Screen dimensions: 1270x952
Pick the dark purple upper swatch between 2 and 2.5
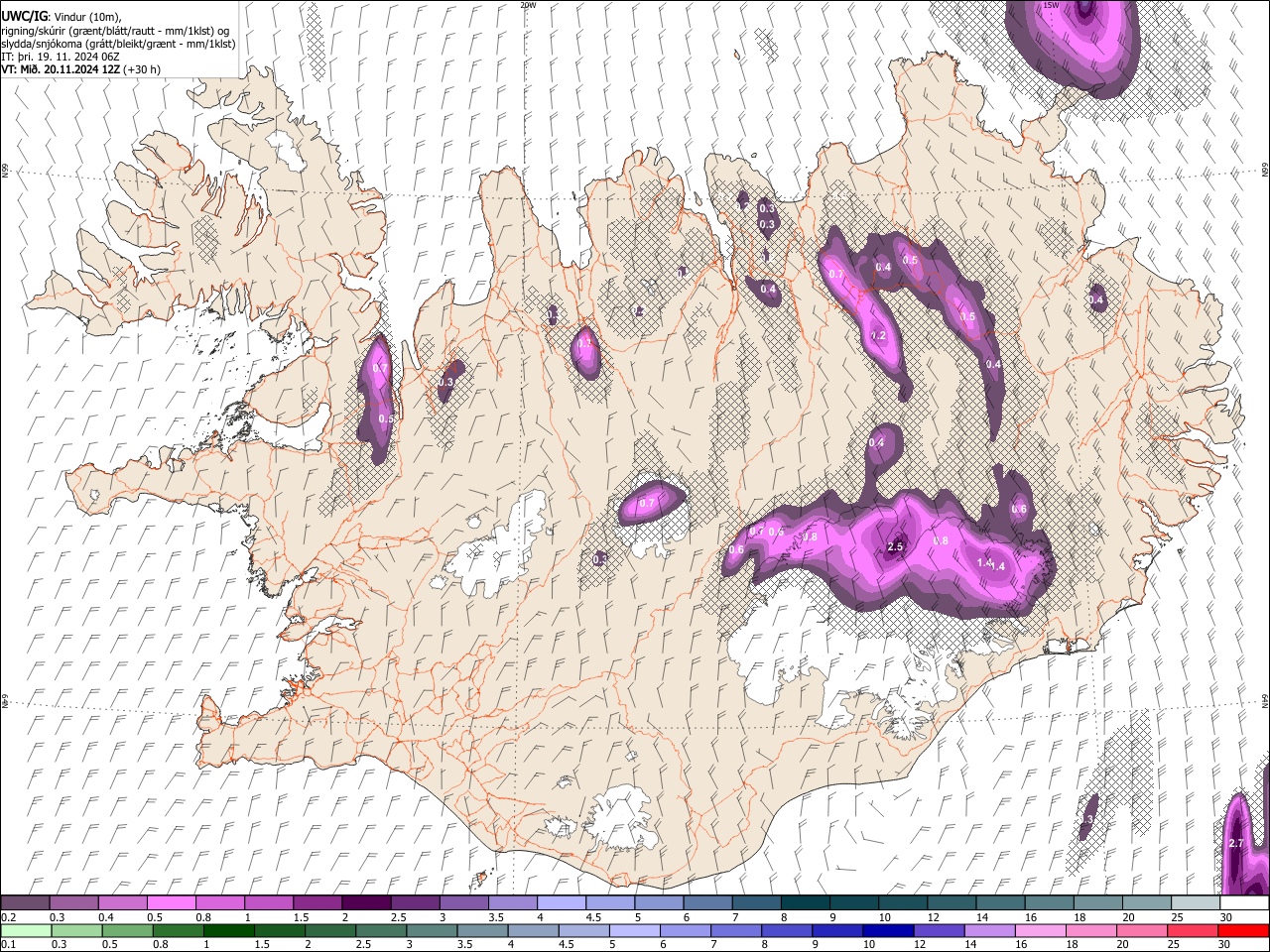366,903
